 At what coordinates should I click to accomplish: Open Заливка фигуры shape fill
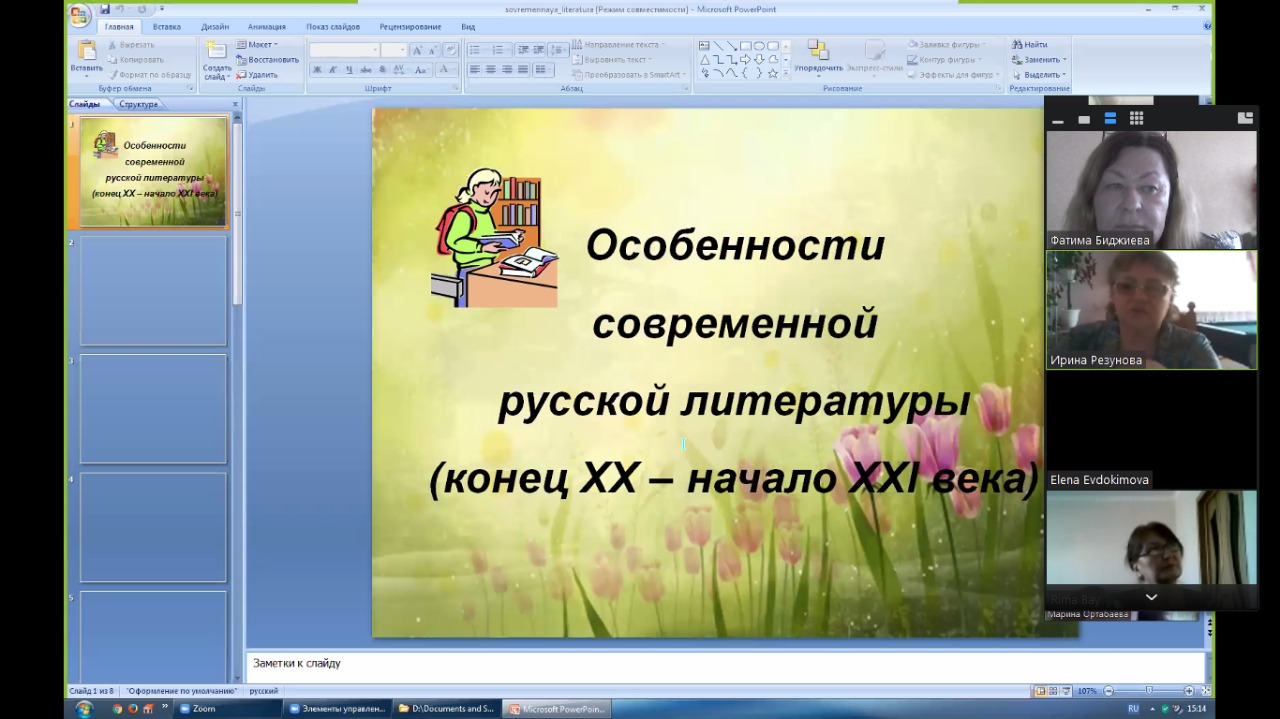click(x=945, y=45)
